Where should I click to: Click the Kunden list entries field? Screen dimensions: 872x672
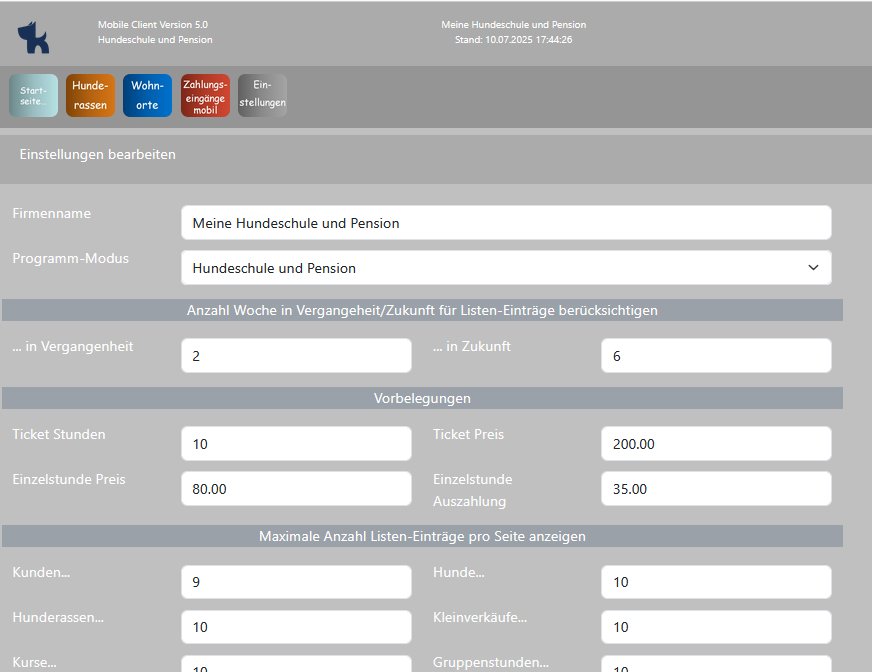[x=295, y=582]
